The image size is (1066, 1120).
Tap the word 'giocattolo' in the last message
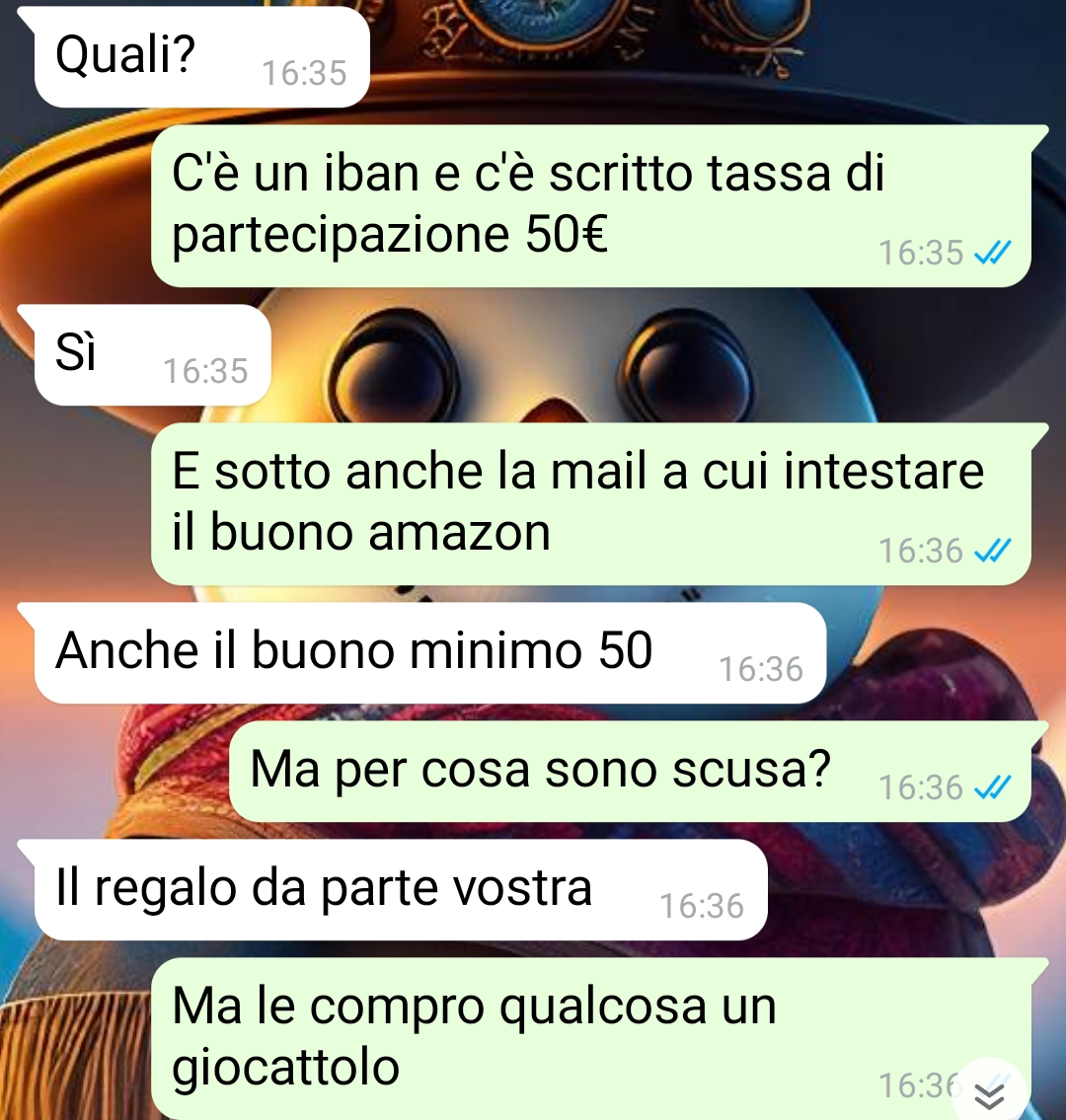286,1068
